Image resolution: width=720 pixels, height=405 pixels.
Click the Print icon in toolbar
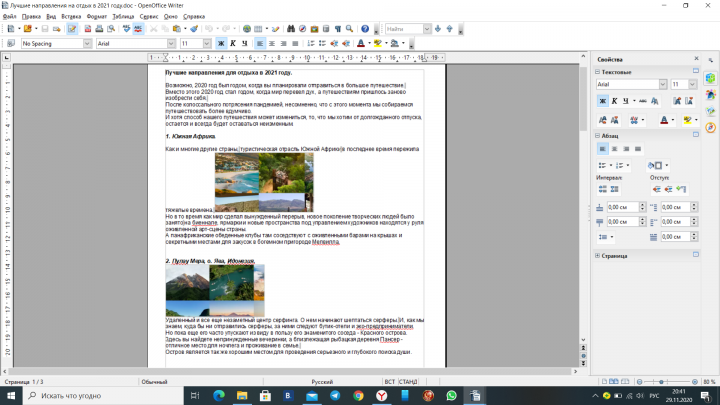point(99,29)
